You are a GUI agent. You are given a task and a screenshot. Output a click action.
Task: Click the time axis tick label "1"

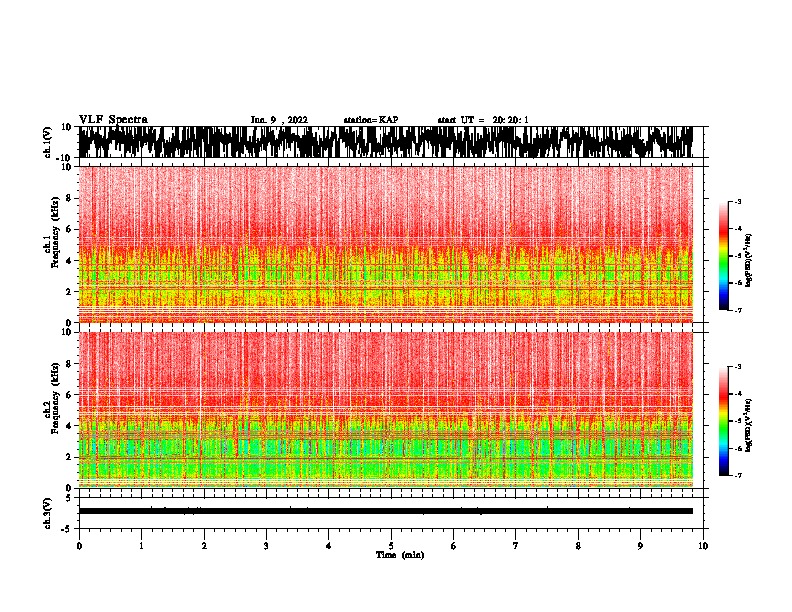click(x=141, y=546)
